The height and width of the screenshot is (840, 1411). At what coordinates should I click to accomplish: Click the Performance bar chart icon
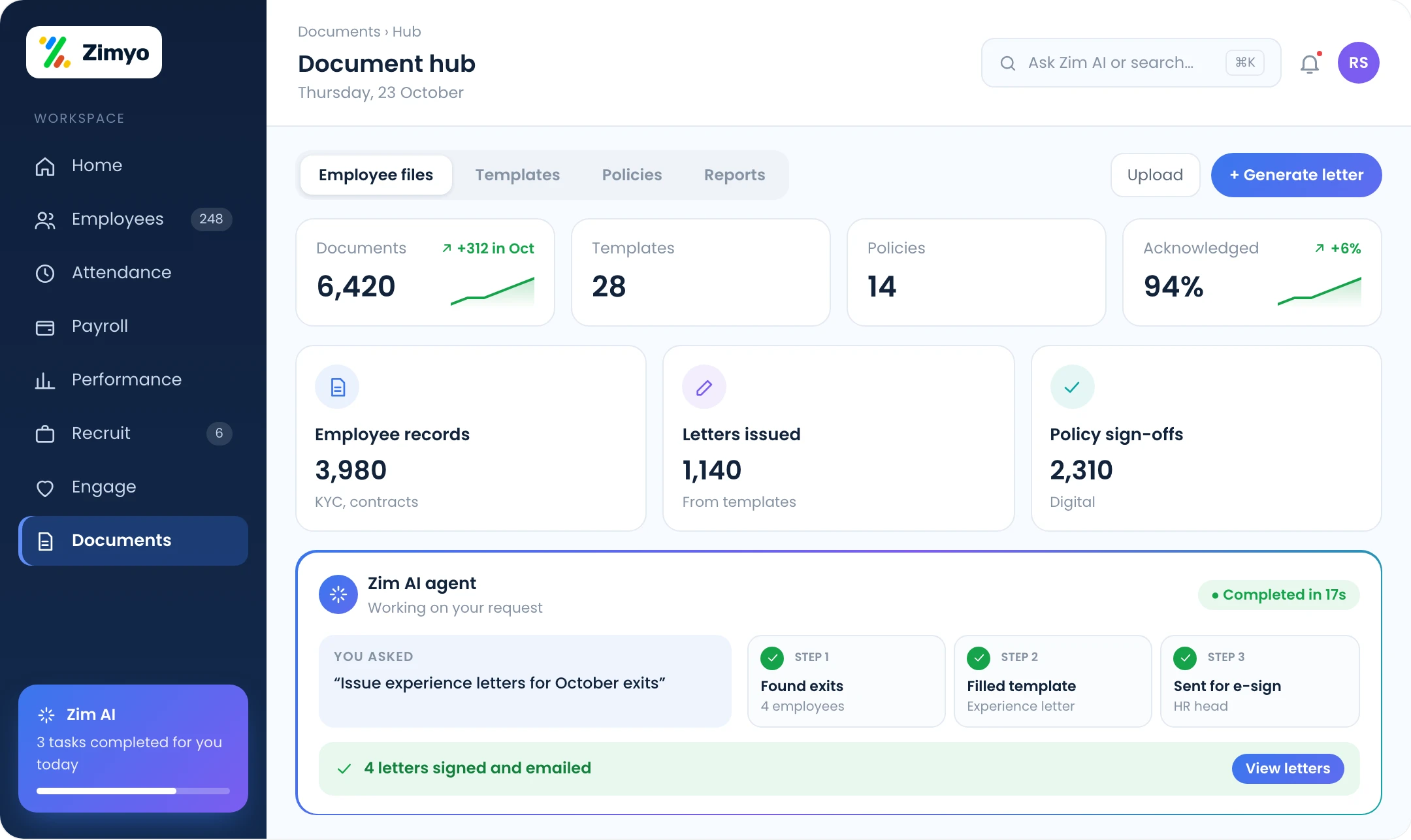[45, 380]
